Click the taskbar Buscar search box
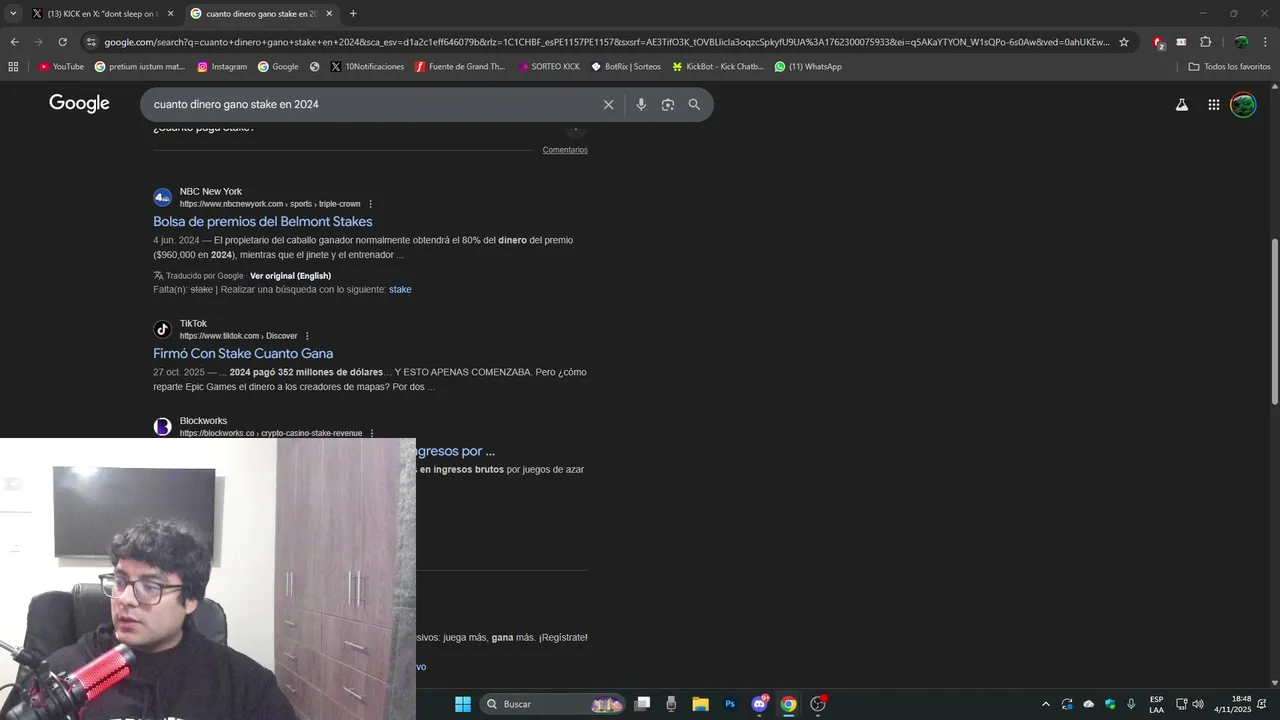This screenshot has height=720, width=1280. pyautogui.click(x=553, y=704)
